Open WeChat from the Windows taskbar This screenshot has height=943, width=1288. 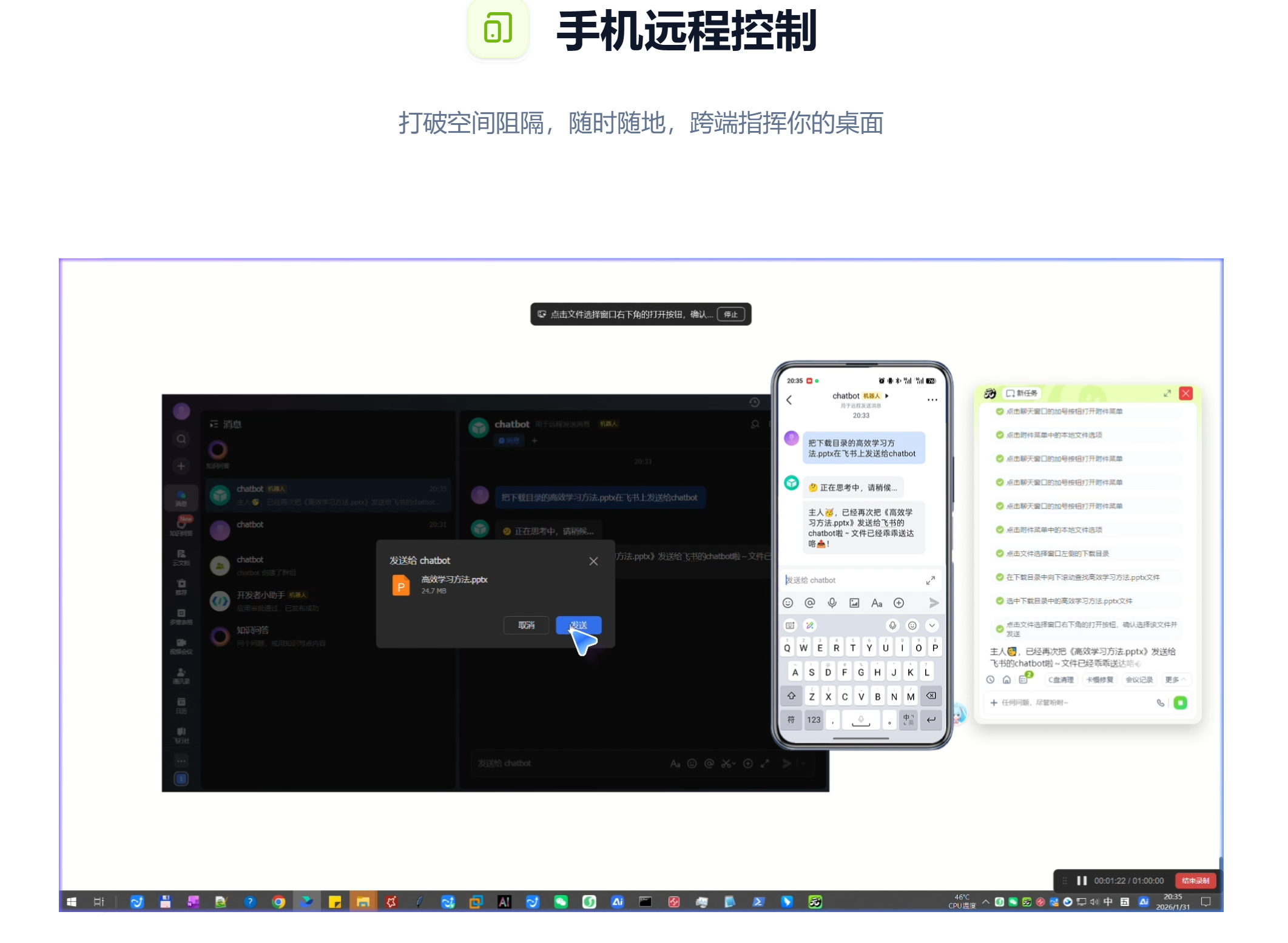coord(561,902)
